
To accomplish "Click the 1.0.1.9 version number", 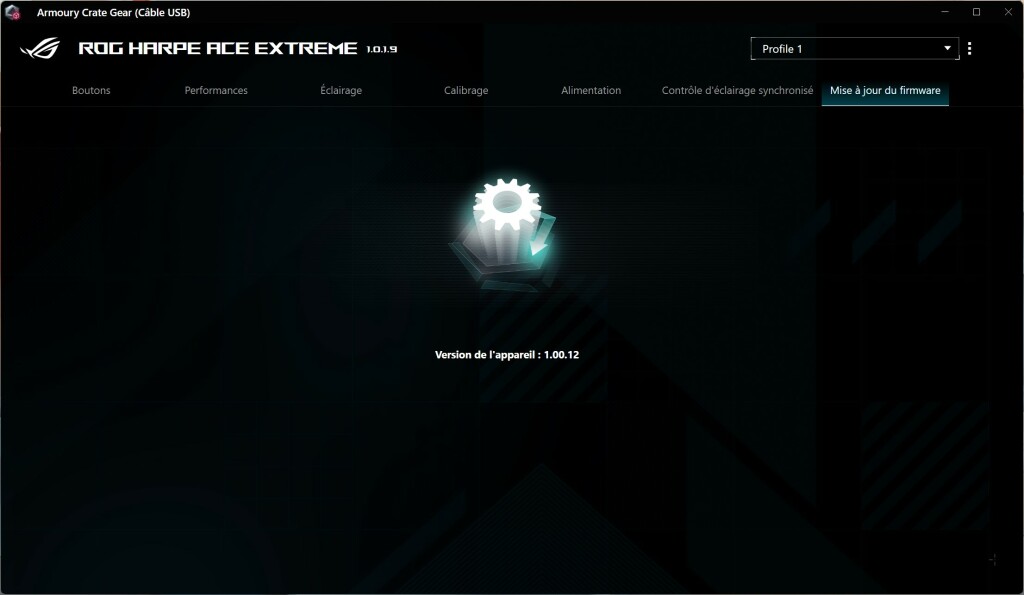I will point(381,49).
